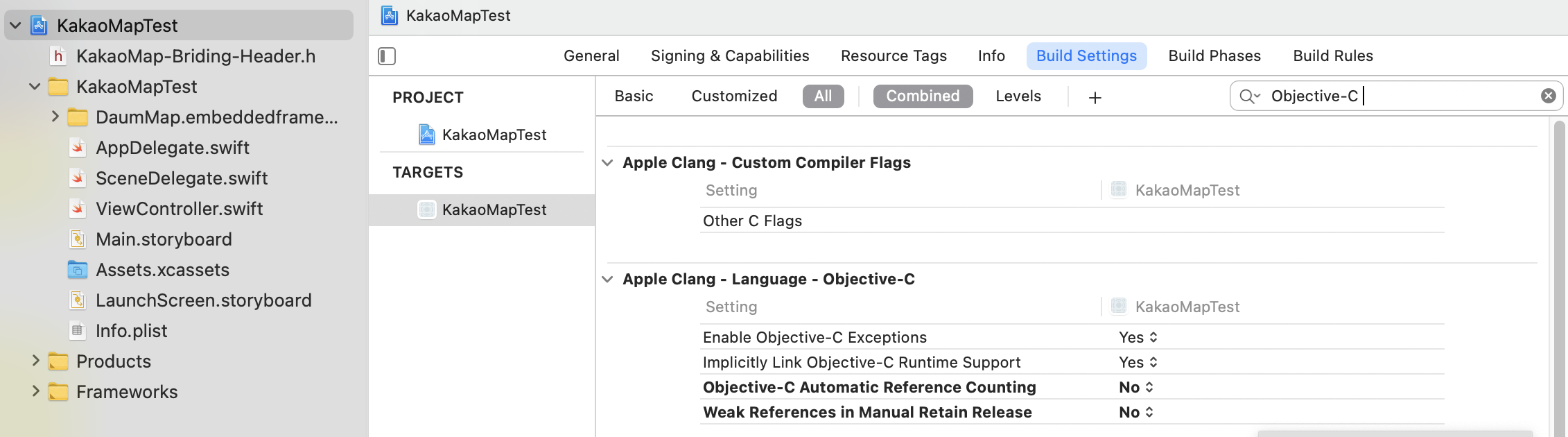
Task: Open the Build Rules tab
Action: click(1333, 56)
